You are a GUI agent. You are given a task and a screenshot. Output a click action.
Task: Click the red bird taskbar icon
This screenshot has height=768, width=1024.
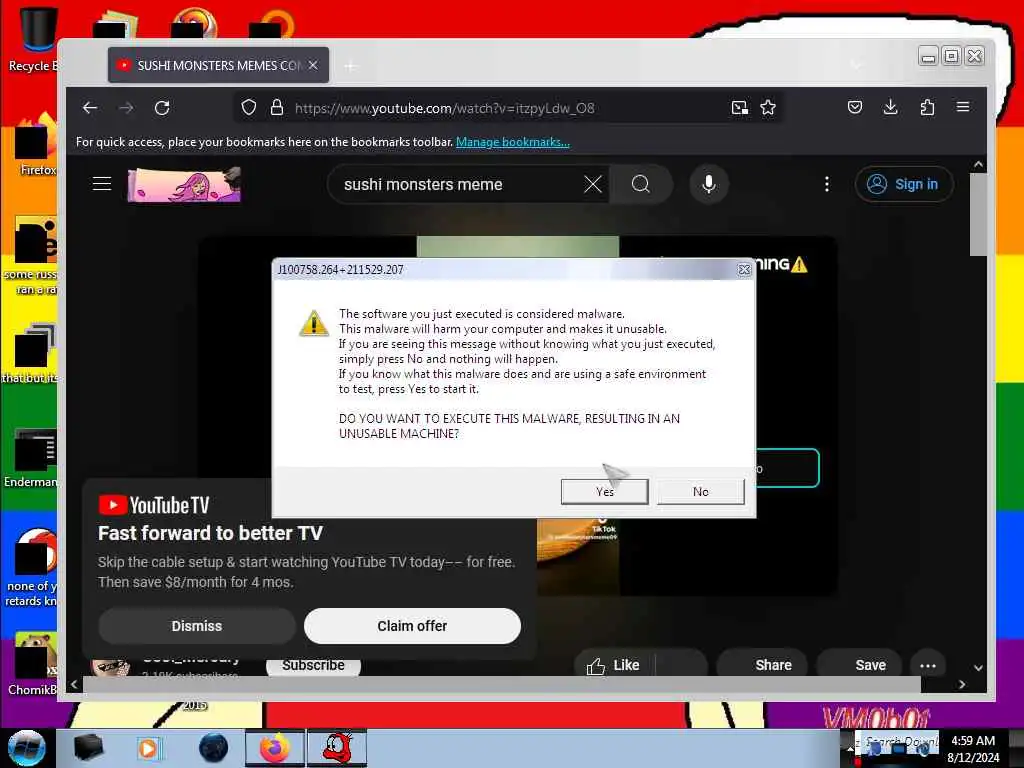pos(337,748)
